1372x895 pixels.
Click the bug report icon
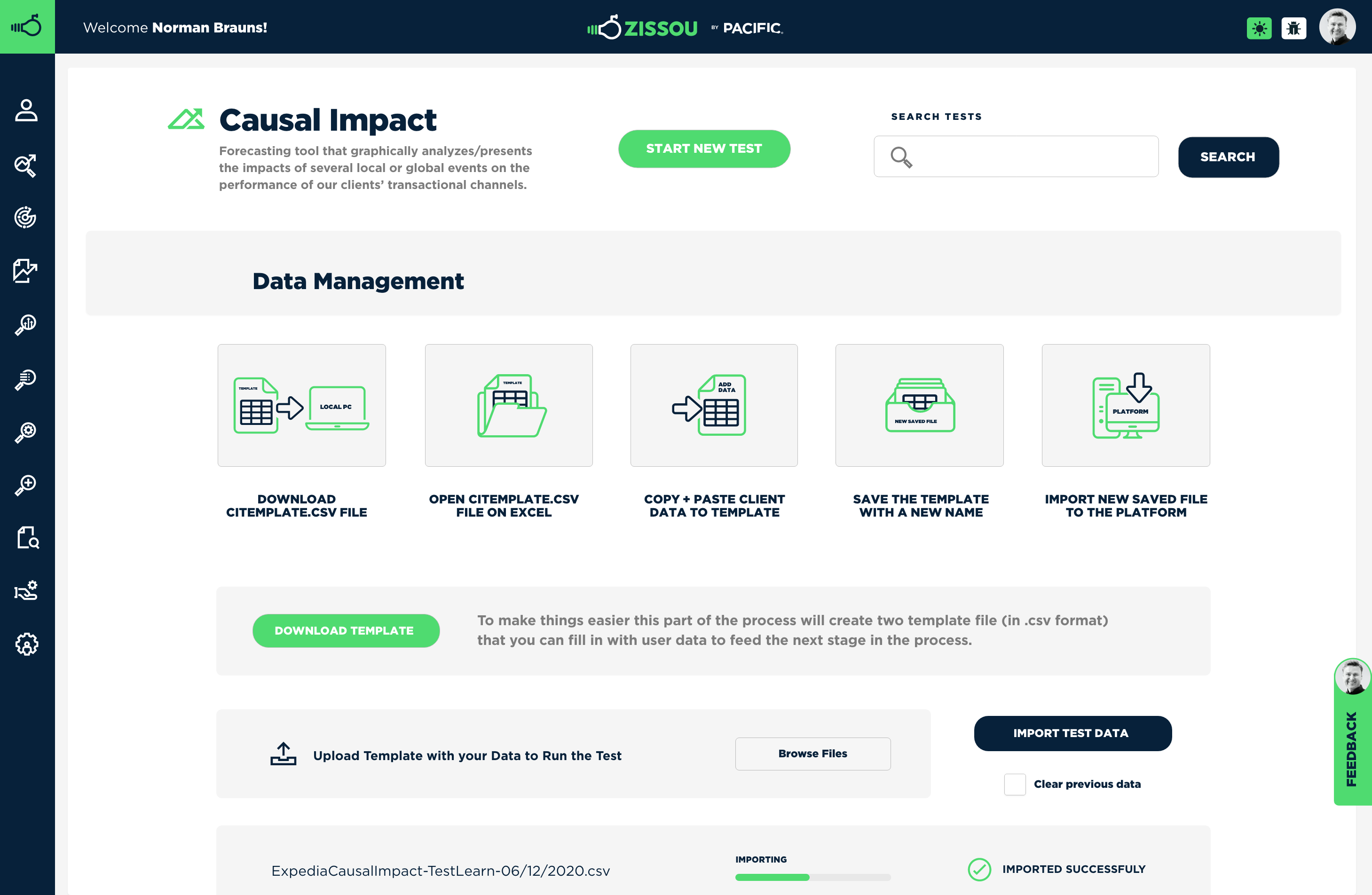1293,28
